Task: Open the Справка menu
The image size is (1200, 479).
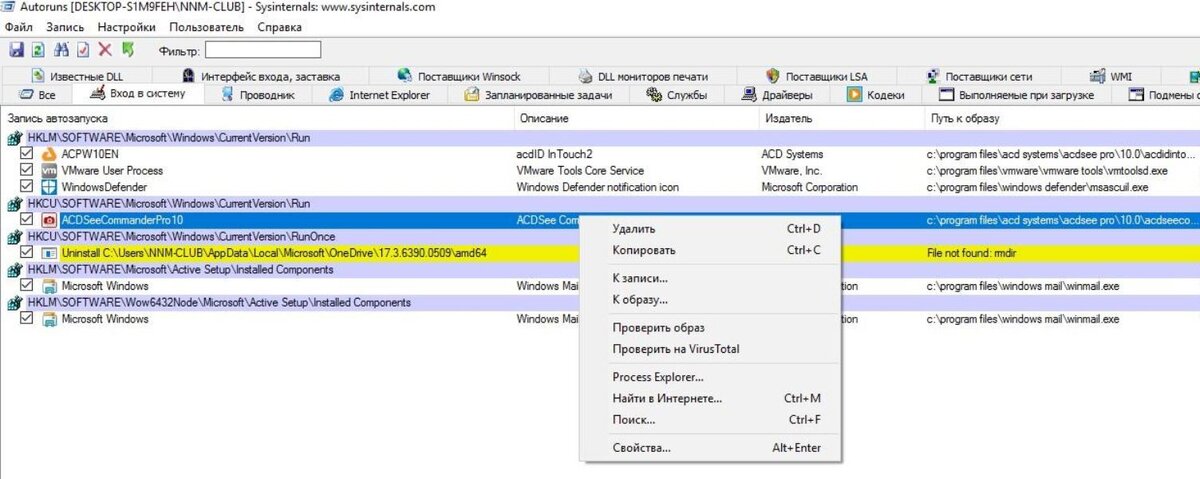Action: tap(279, 27)
